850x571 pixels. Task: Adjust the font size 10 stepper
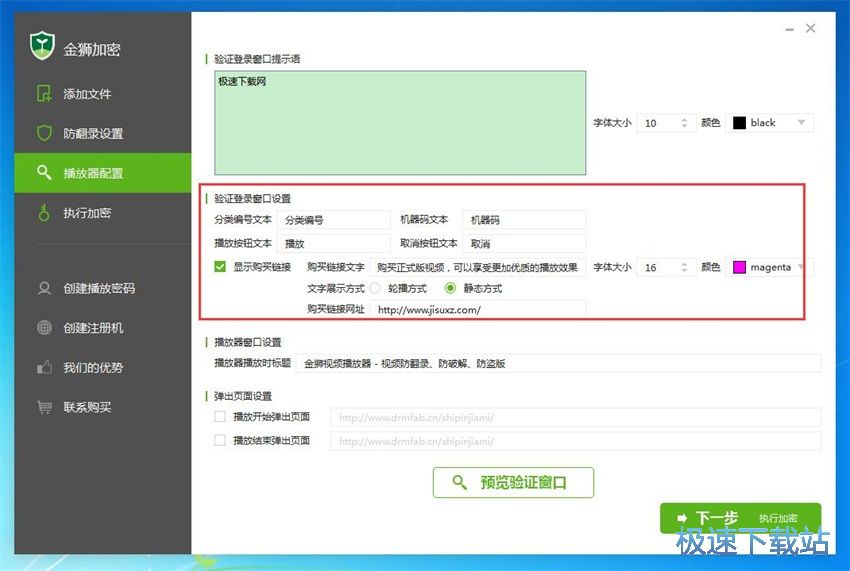coord(684,123)
